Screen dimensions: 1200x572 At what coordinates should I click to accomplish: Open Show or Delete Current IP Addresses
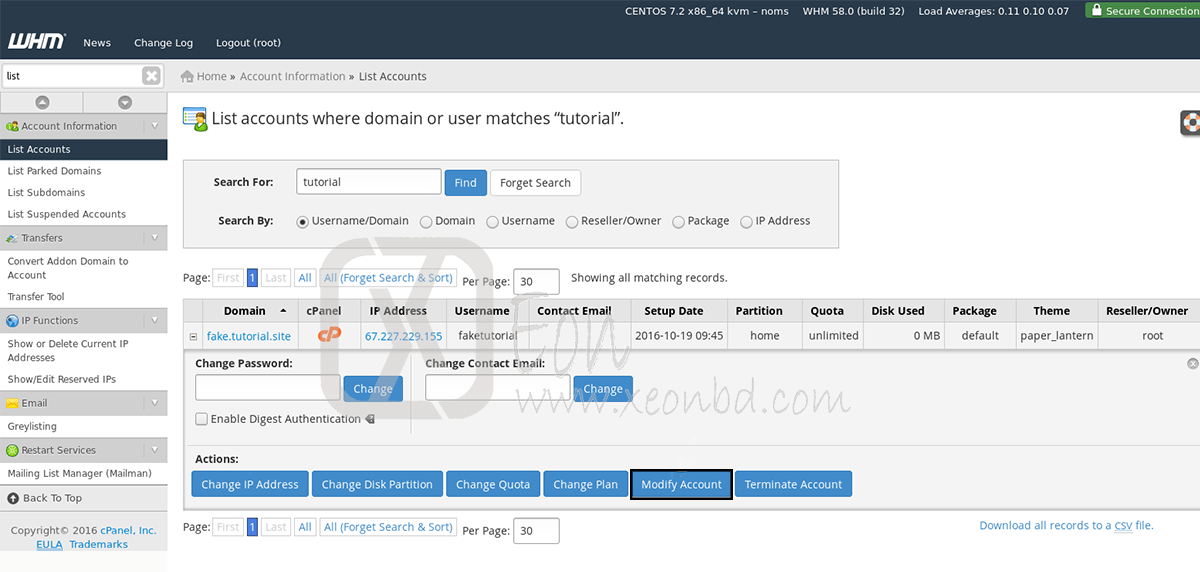tap(68, 350)
